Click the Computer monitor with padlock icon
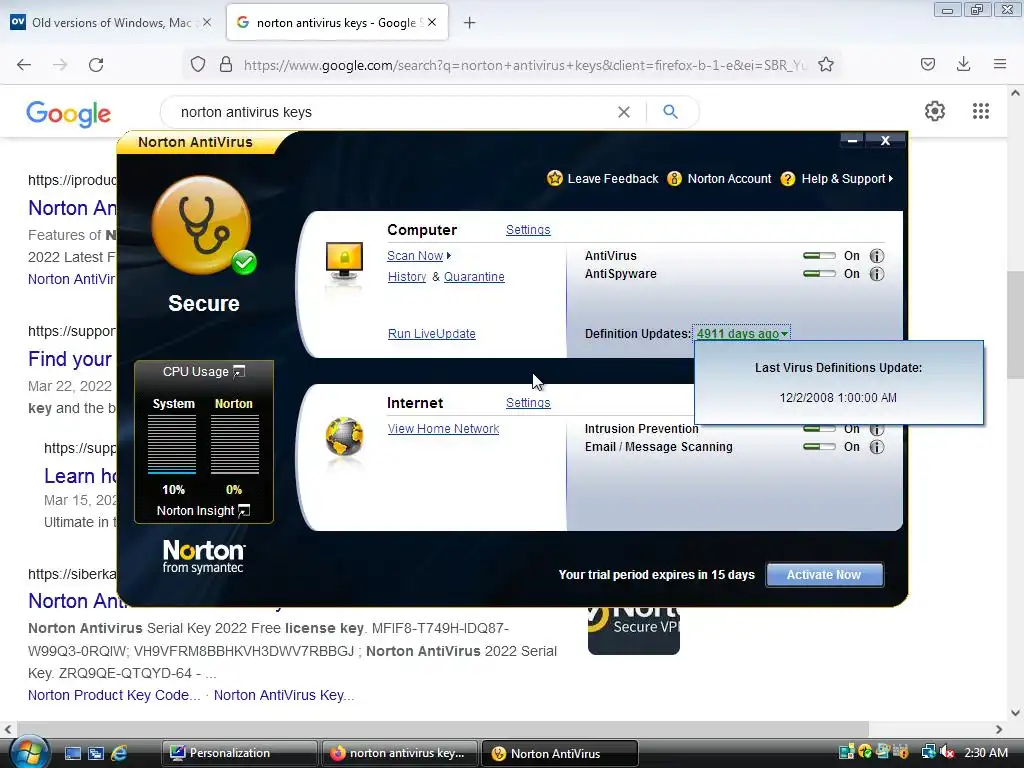 tap(344, 263)
